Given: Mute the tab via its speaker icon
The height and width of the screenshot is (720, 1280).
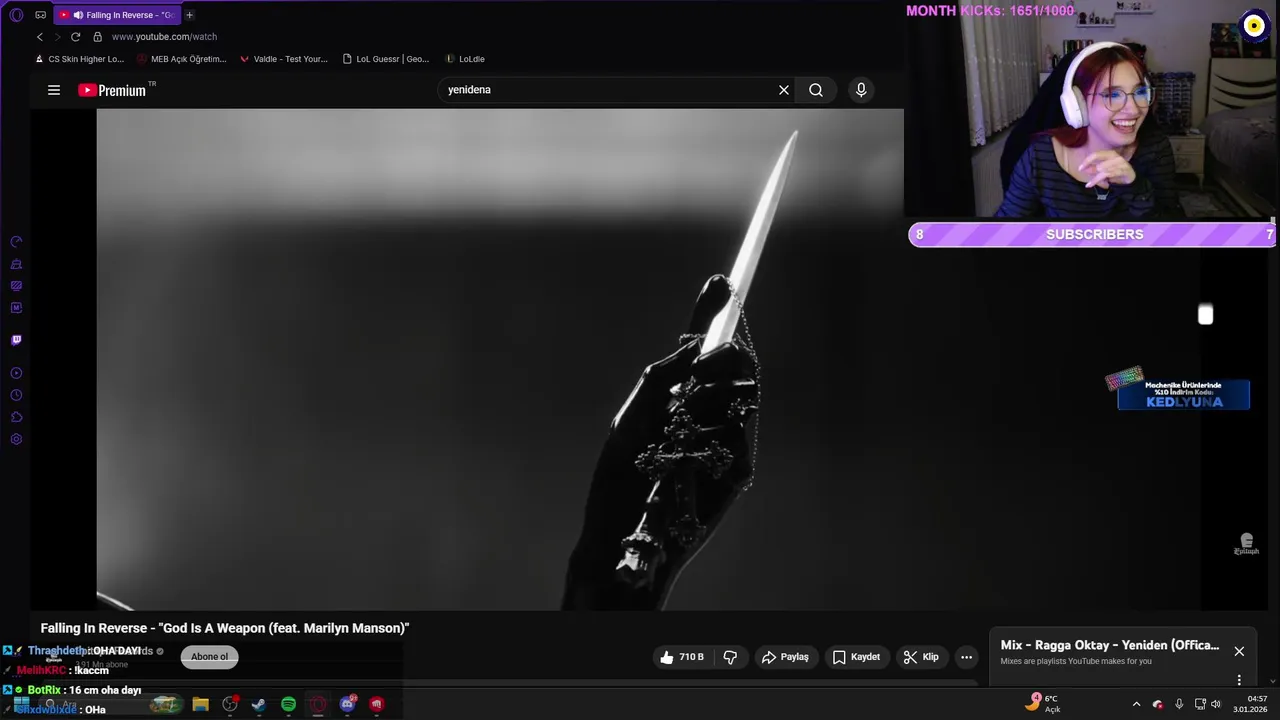Looking at the screenshot, I should pyautogui.click(x=78, y=15).
